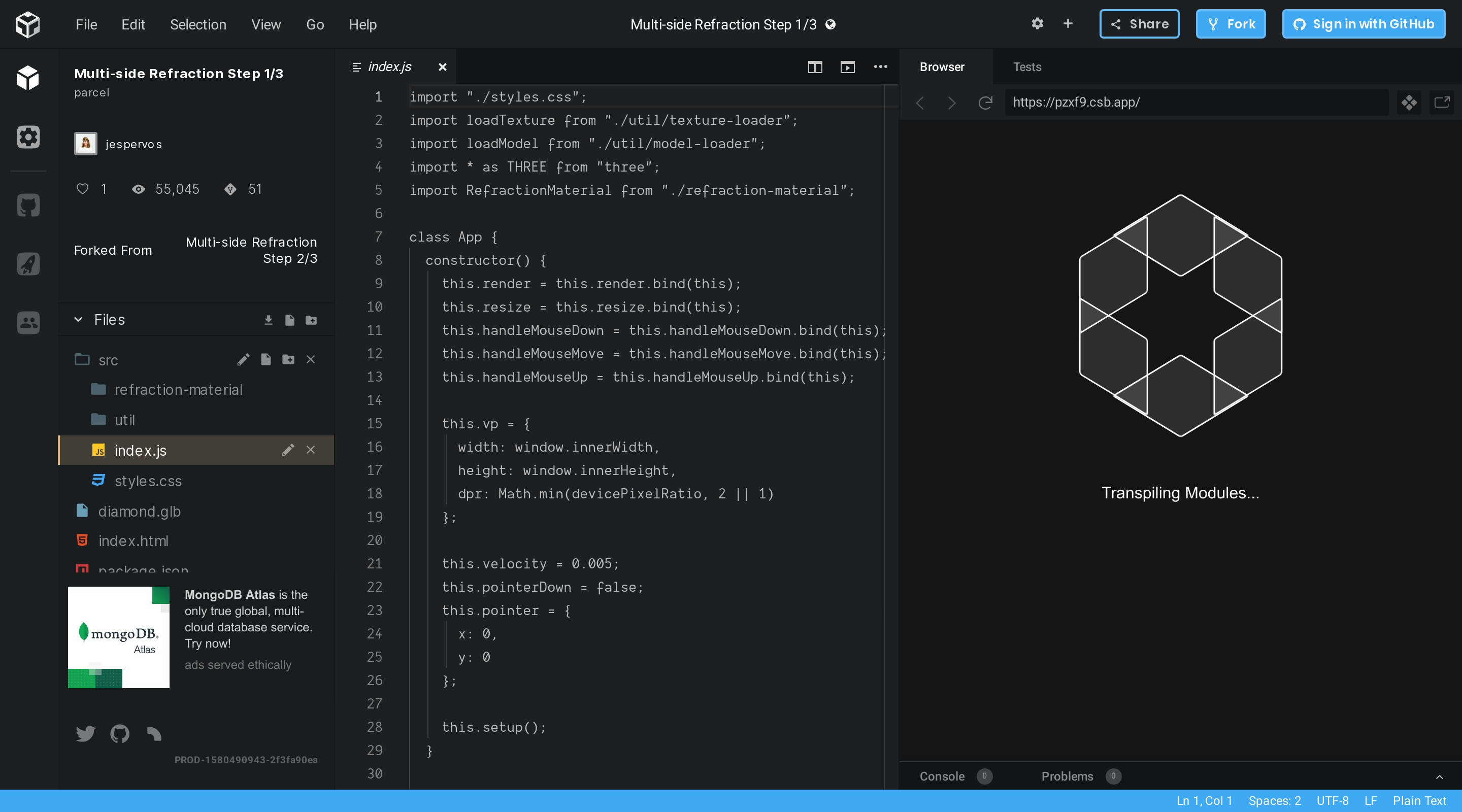Open the GitHub panel in activity bar
The width and height of the screenshot is (1462, 812).
28,206
